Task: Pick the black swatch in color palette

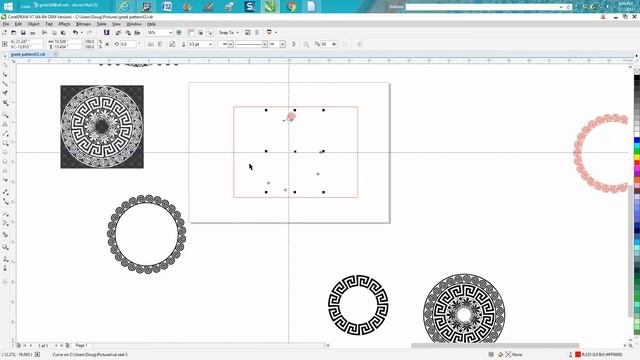Action: (x=637, y=78)
